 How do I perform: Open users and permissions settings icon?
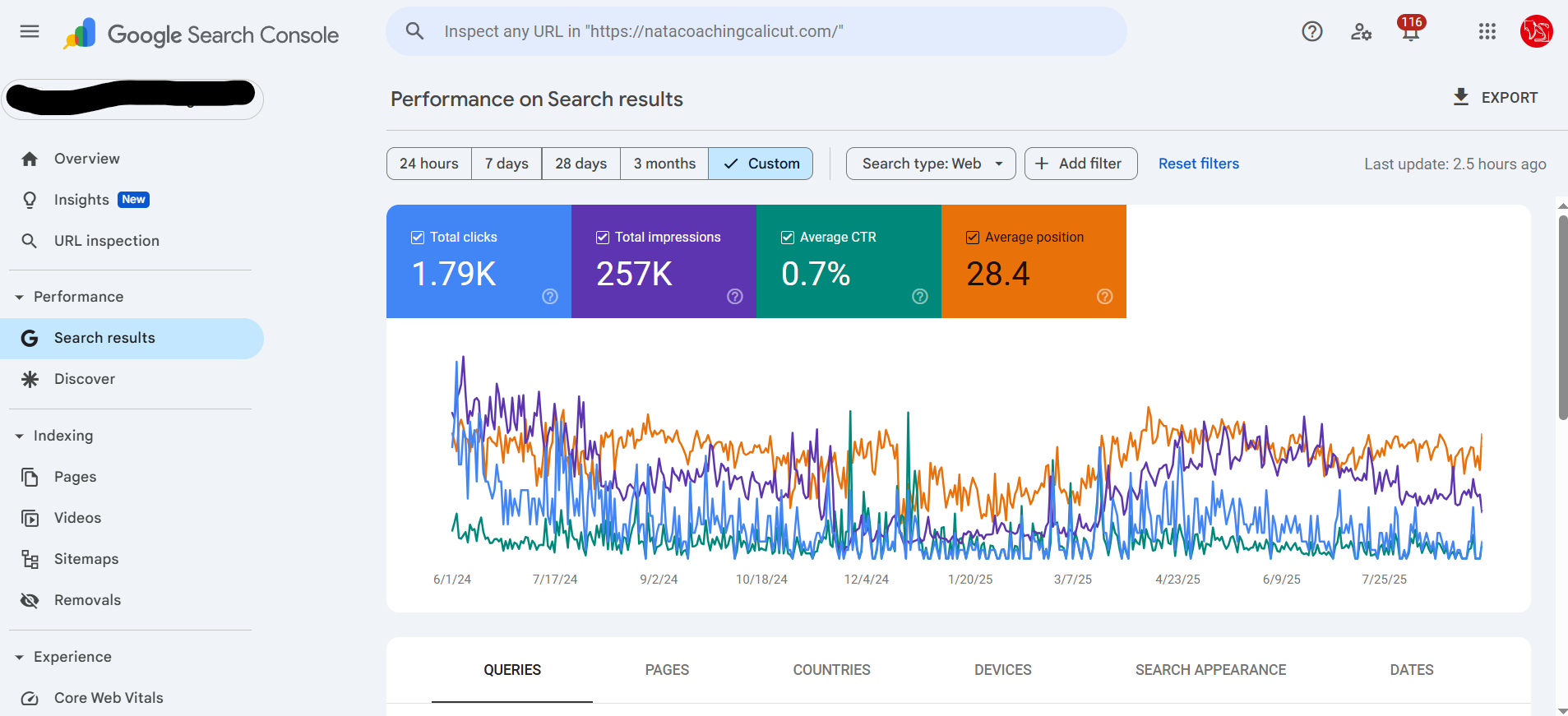click(x=1361, y=32)
